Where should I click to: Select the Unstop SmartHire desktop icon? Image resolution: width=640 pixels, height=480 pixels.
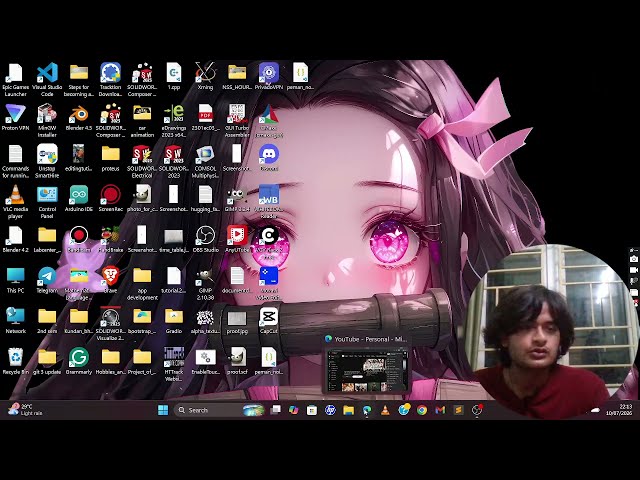click(x=47, y=161)
